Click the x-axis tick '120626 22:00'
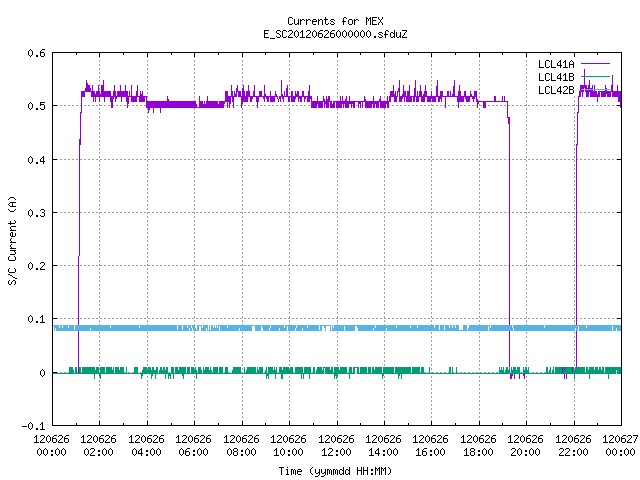The image size is (640, 480). coord(573,446)
